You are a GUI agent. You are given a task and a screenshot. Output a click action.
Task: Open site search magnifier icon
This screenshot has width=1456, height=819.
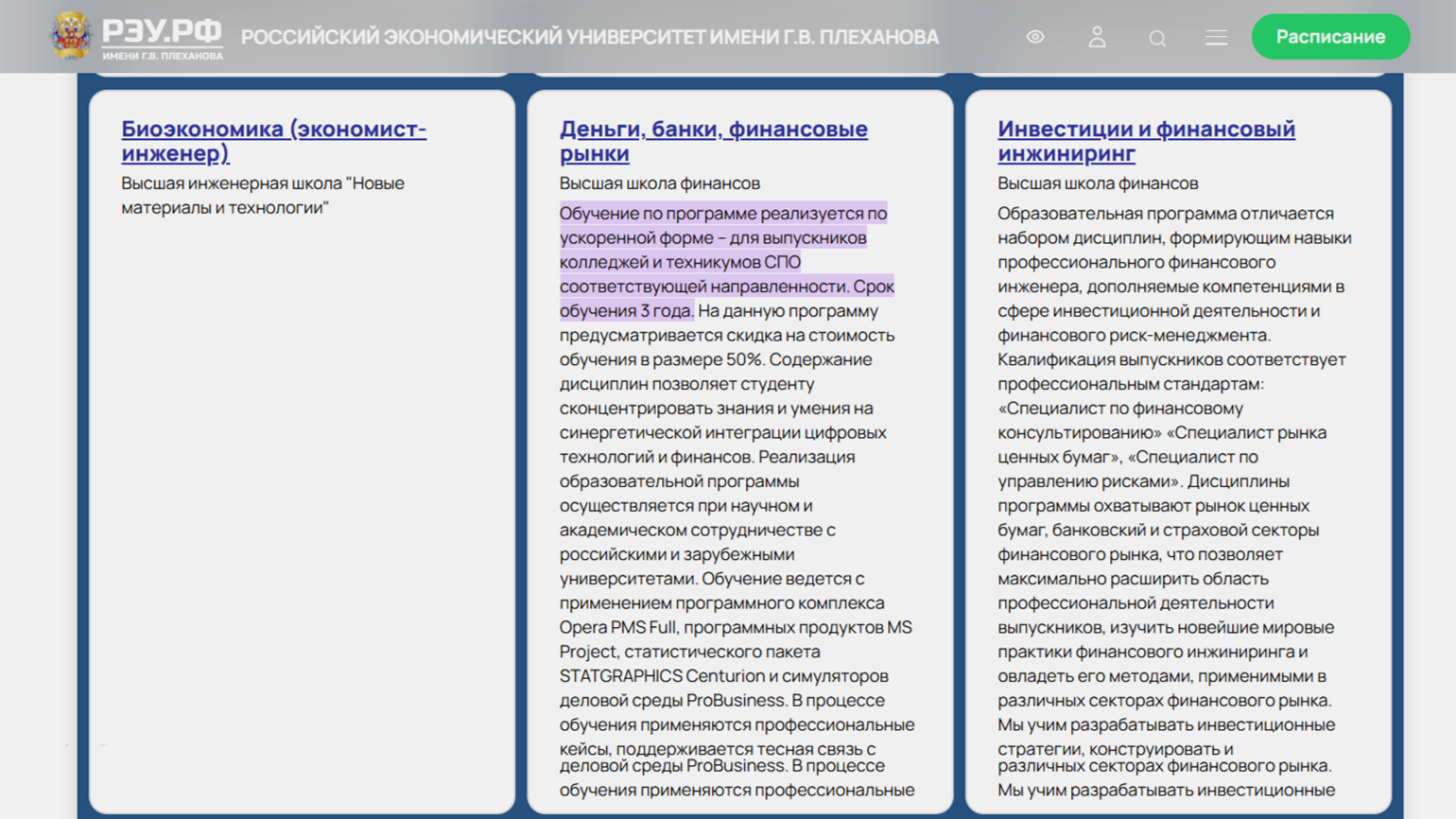[1157, 38]
